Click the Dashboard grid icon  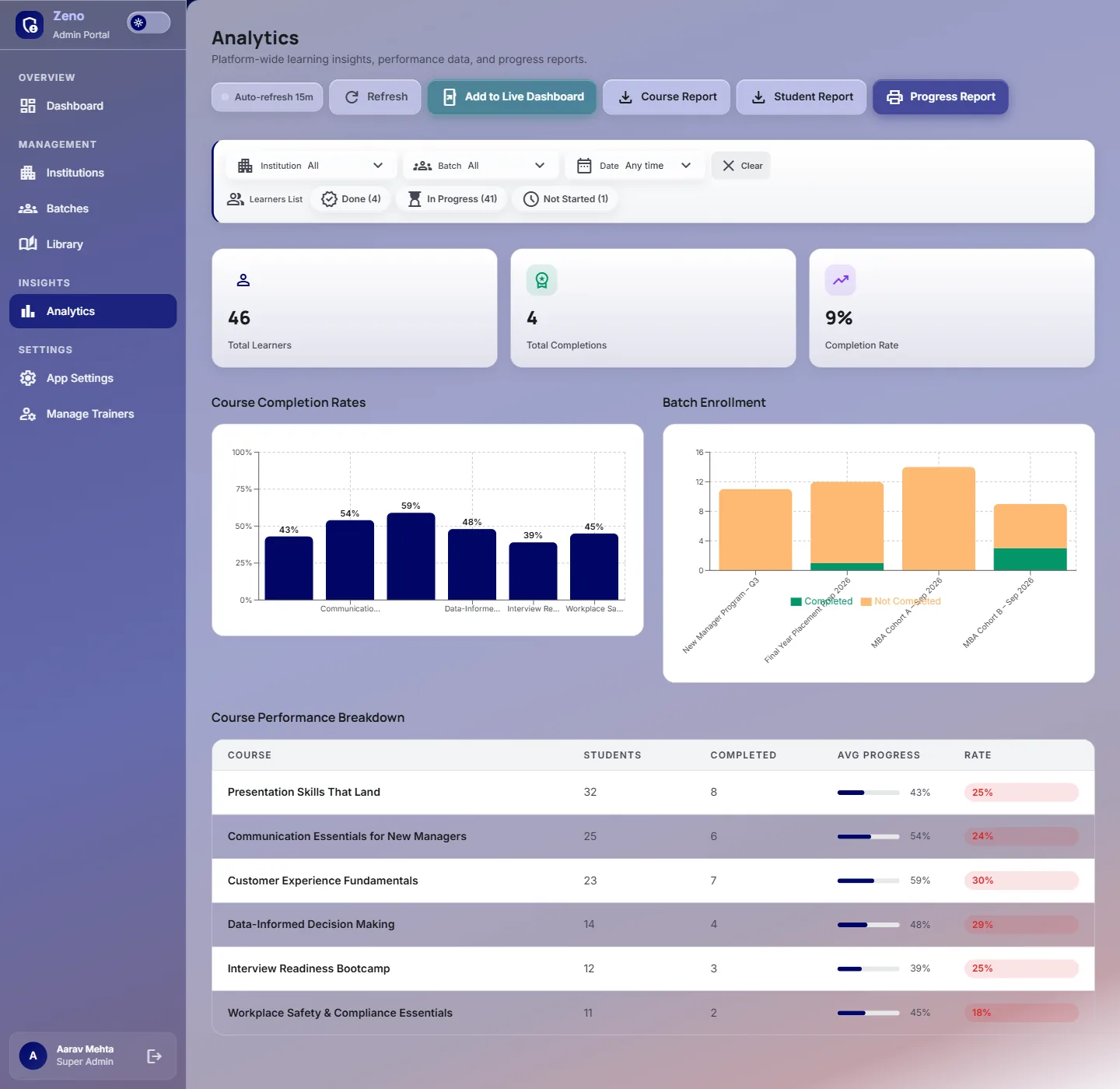pos(28,106)
